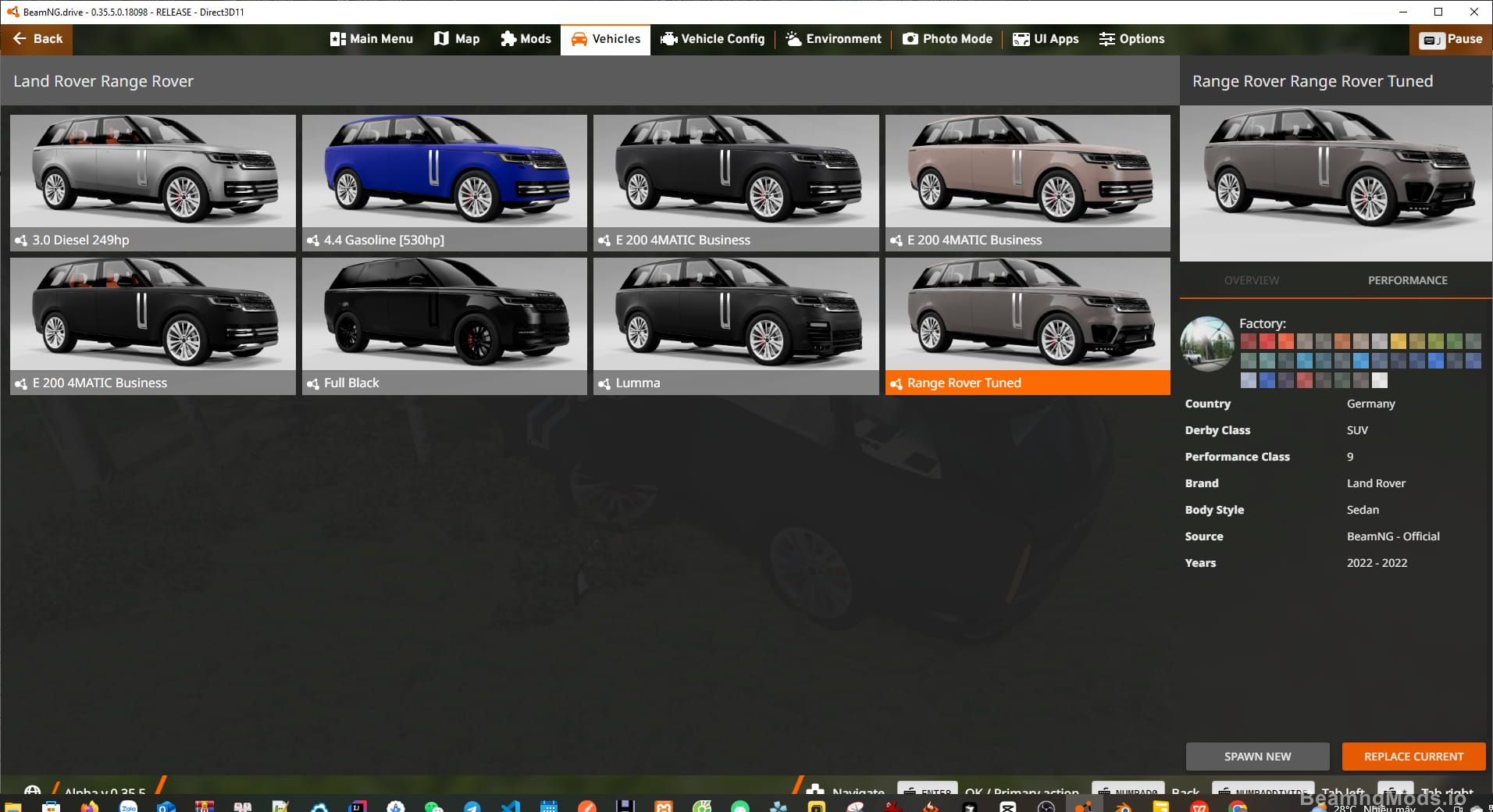Open Vehicle Config from the top bar

(712, 38)
